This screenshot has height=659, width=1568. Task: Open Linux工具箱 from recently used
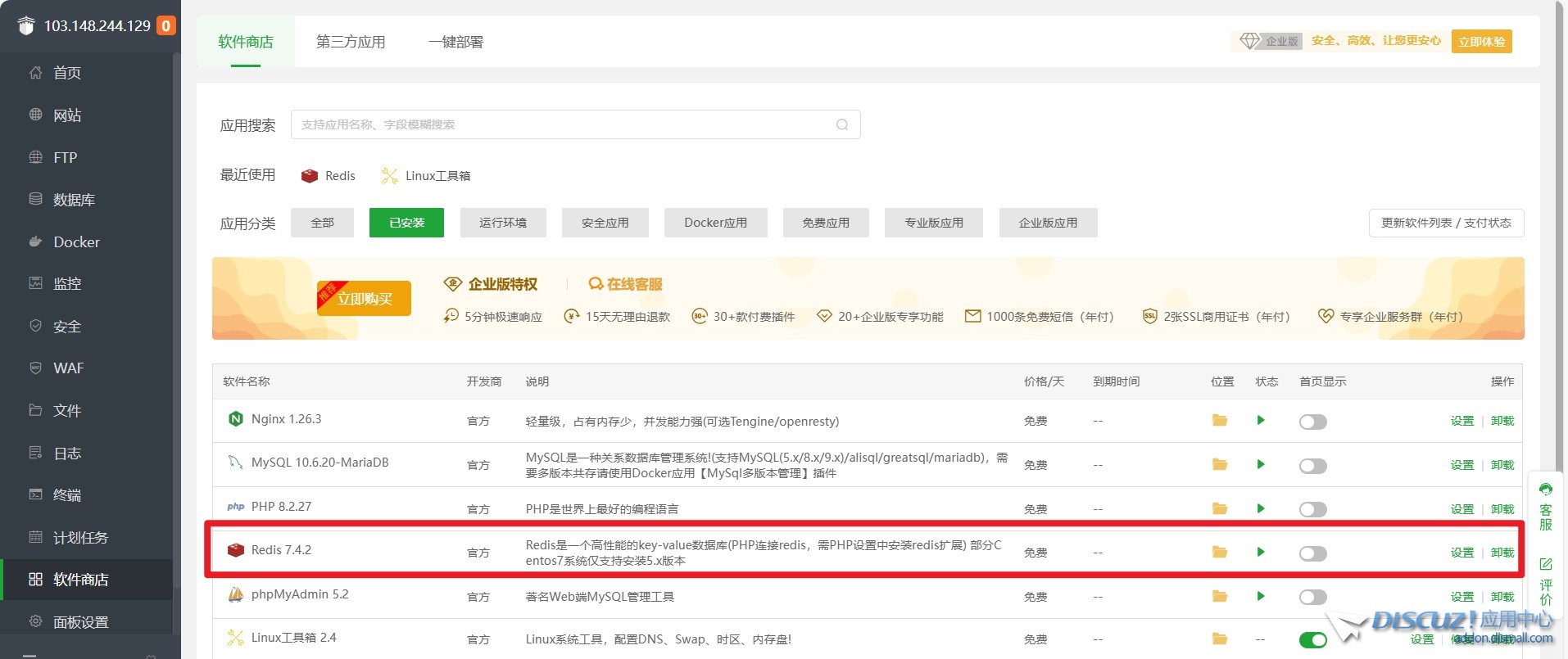(426, 176)
